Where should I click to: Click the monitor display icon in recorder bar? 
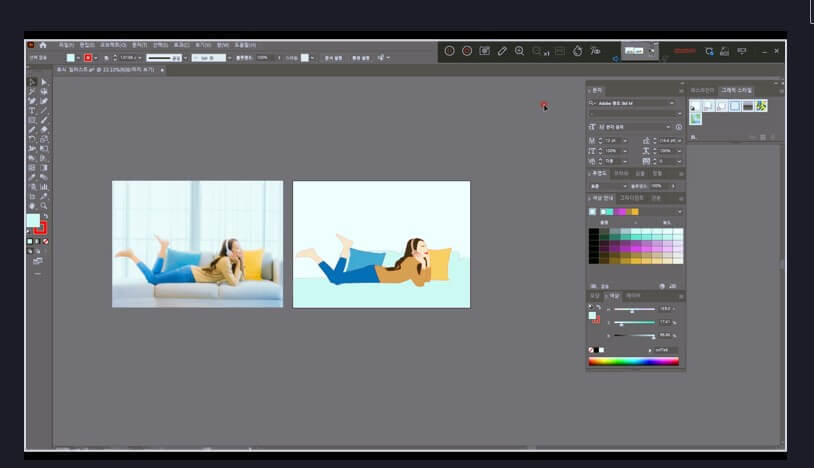point(742,51)
